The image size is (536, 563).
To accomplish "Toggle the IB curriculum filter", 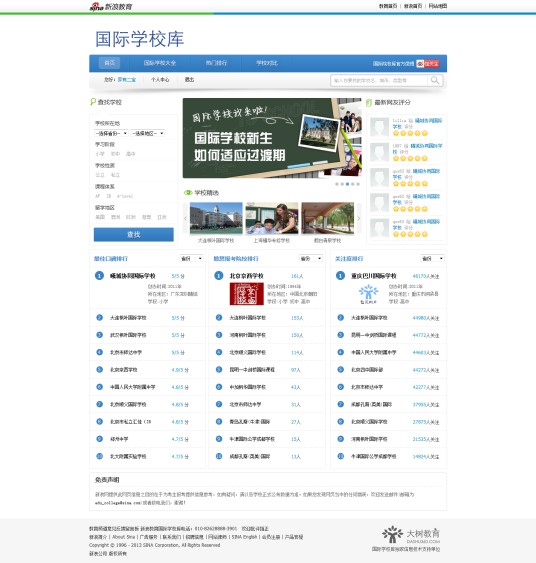I will point(109,196).
